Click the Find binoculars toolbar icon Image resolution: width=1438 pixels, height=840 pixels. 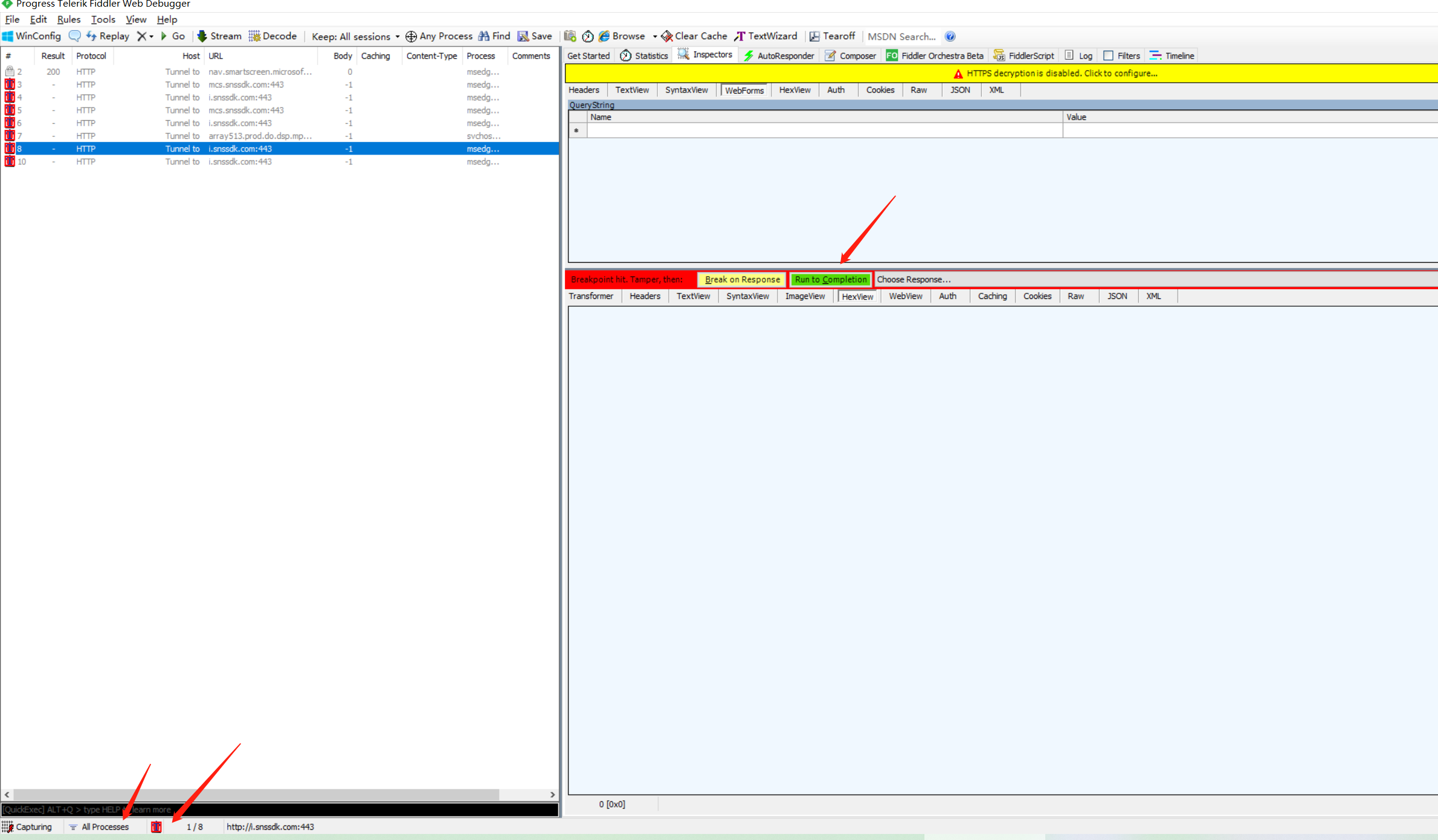pos(484,36)
